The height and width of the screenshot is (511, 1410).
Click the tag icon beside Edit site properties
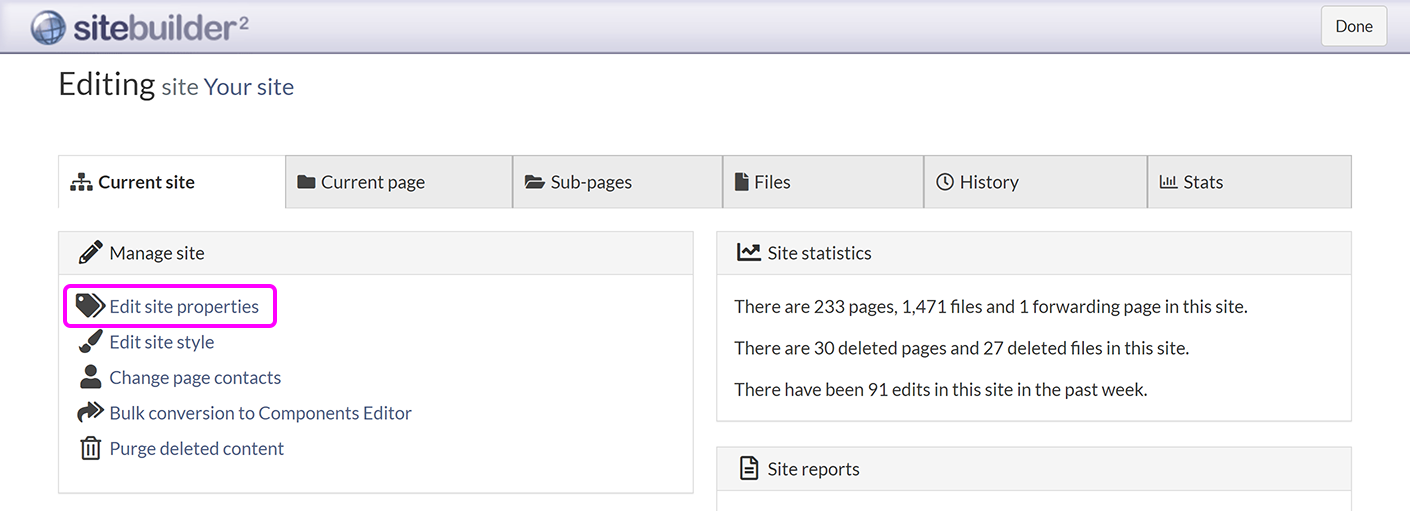[x=90, y=306]
